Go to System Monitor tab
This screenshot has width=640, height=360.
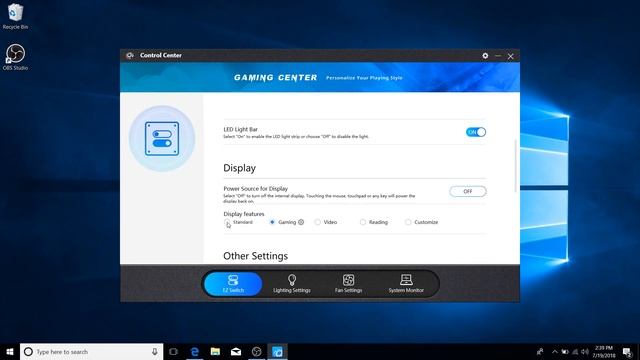point(406,284)
